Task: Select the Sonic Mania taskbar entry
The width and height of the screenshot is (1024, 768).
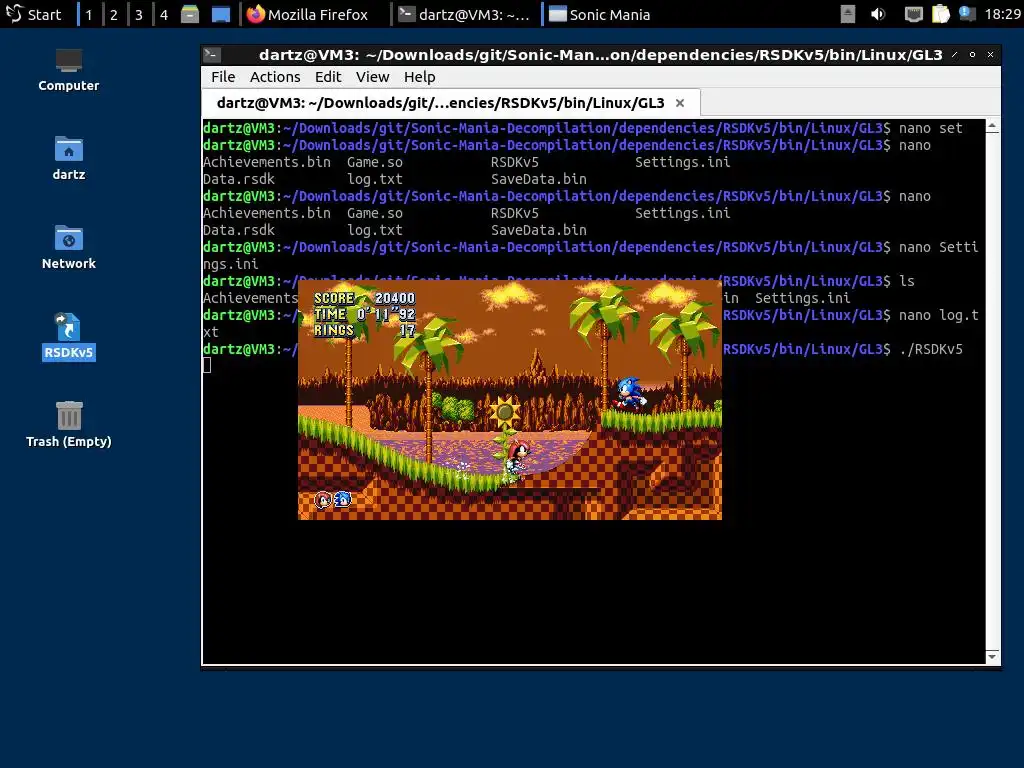Action: pos(600,14)
